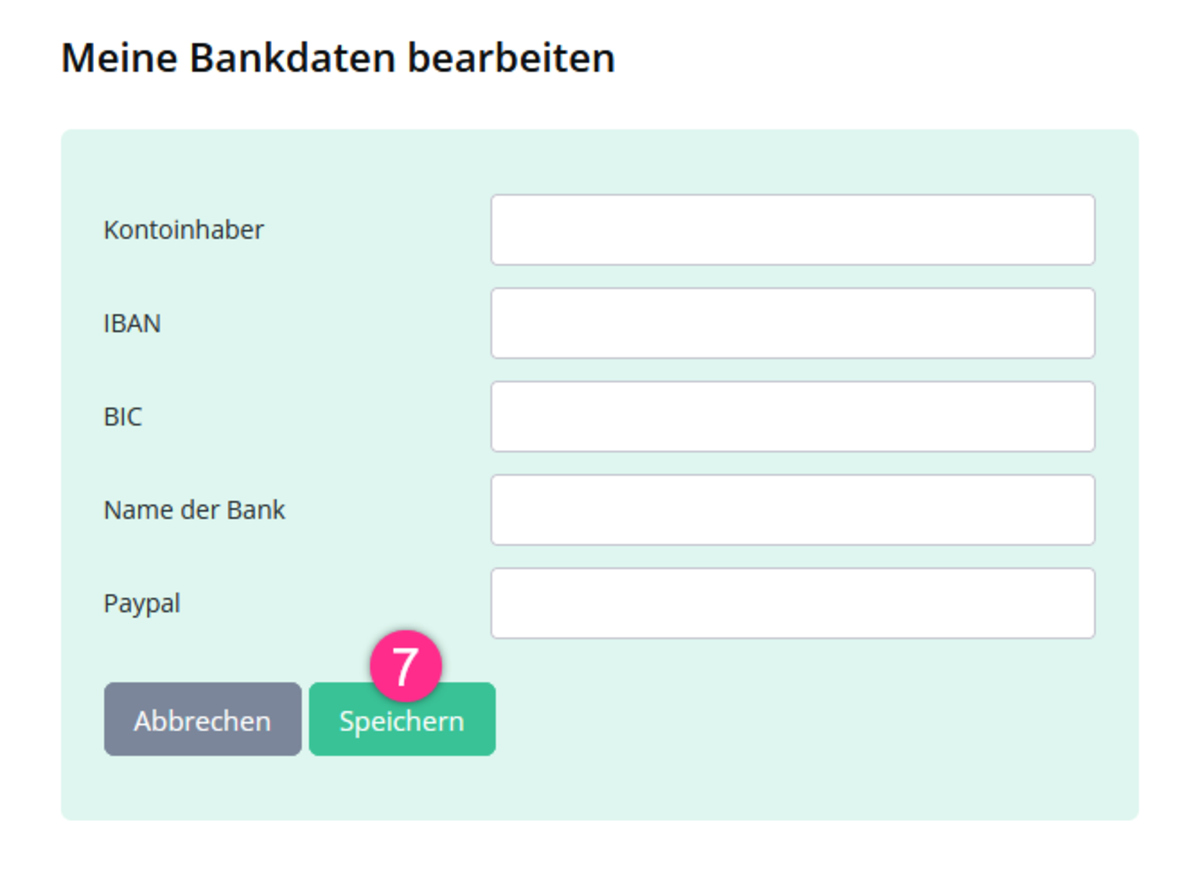Click the word "Meine" in the title
The width and height of the screenshot is (1200, 878).
tap(119, 58)
